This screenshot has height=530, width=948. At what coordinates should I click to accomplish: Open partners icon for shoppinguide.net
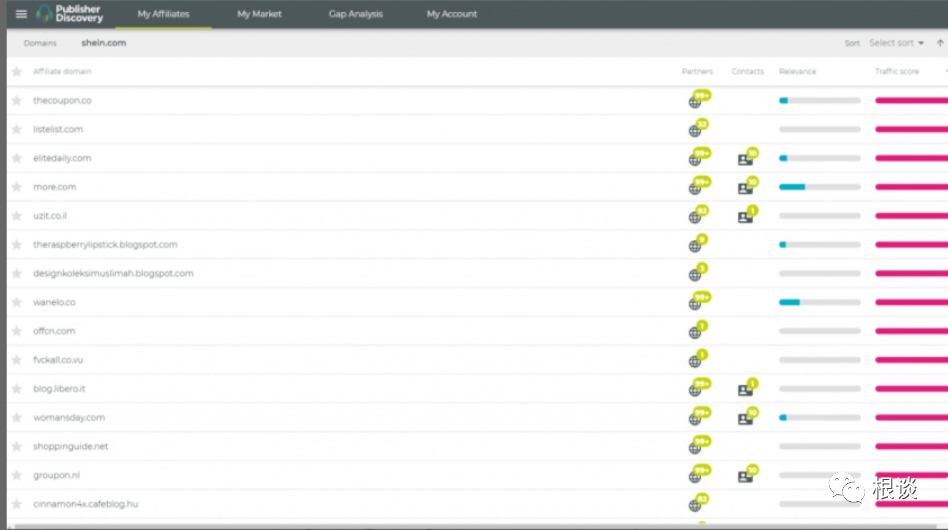point(699,445)
